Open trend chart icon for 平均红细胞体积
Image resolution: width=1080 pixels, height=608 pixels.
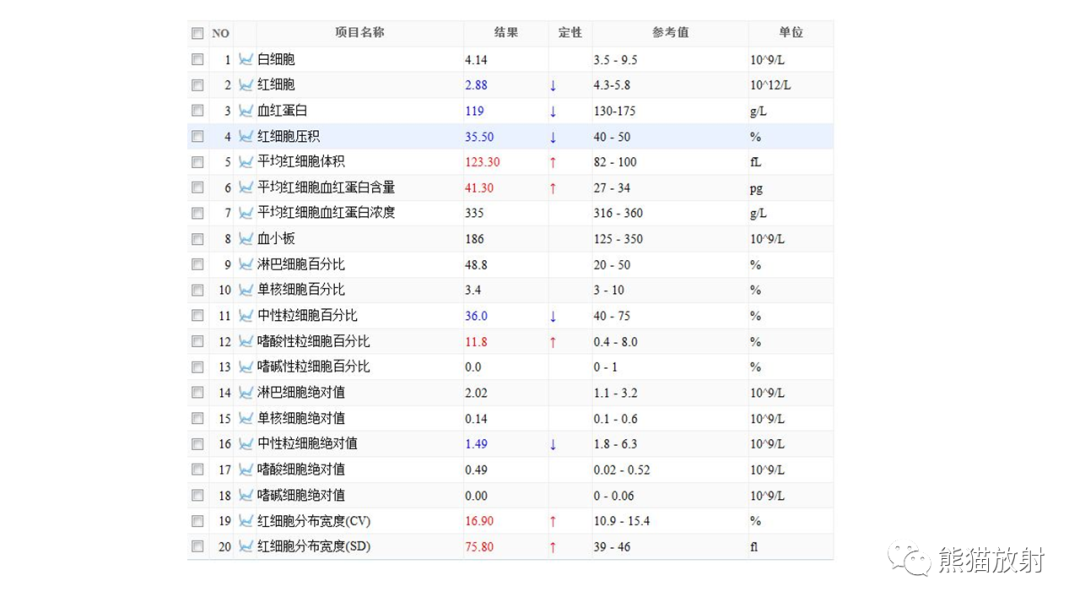coord(245,162)
